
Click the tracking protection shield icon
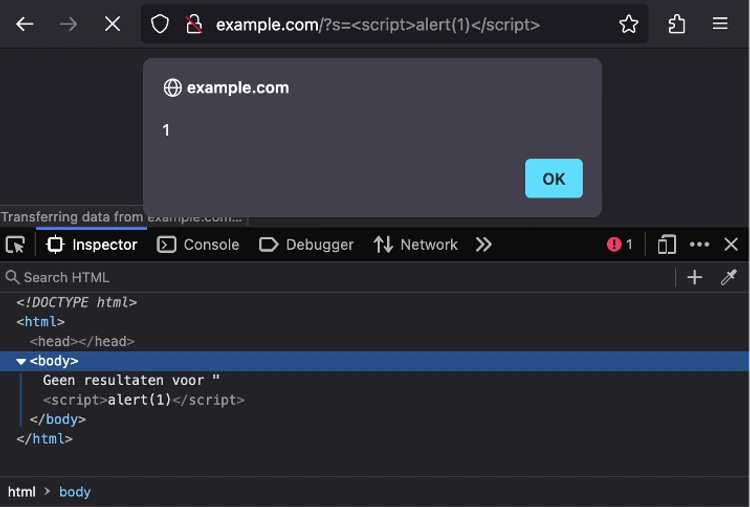161,24
